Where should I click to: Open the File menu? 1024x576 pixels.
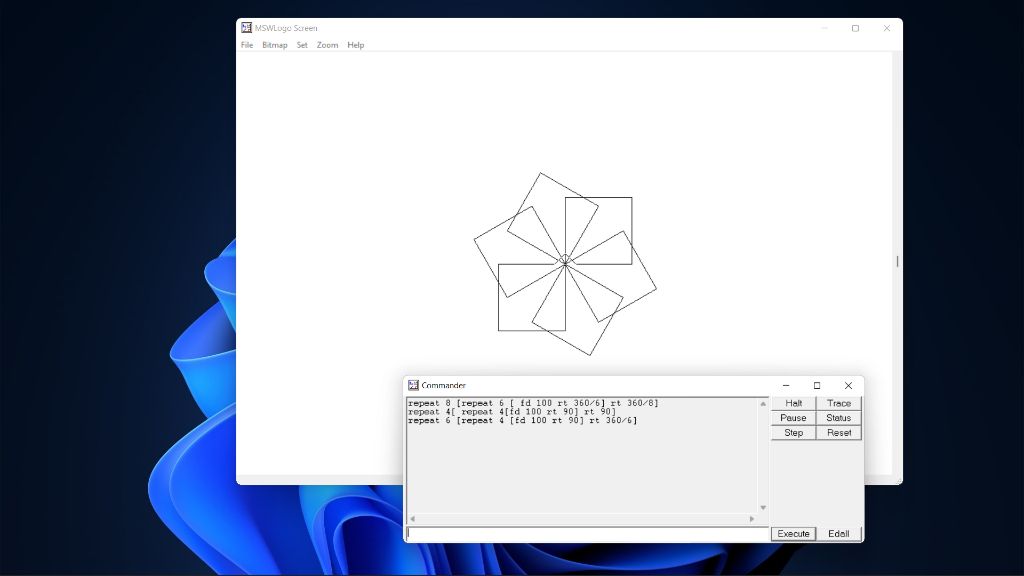click(247, 45)
